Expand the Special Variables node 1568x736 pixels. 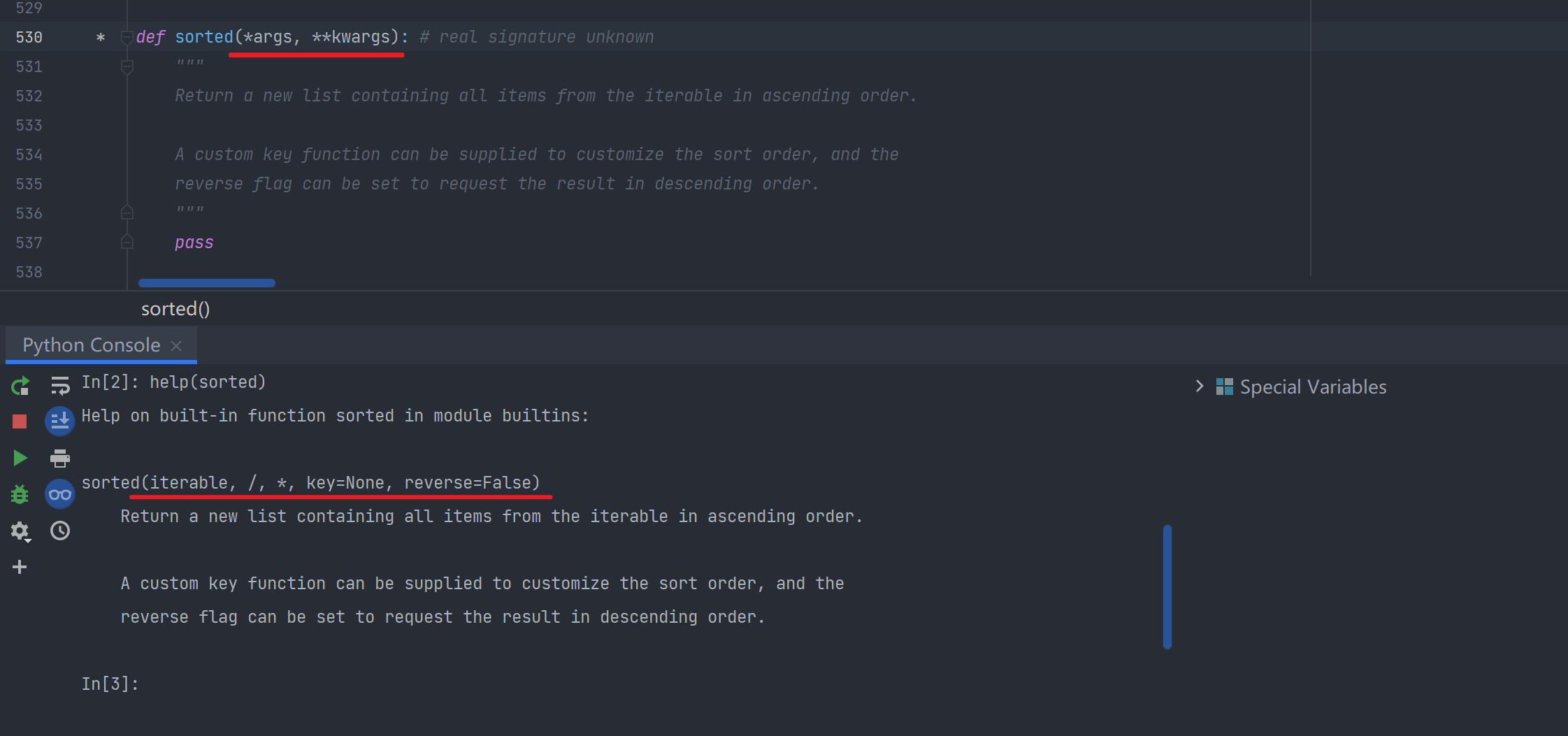[1200, 386]
